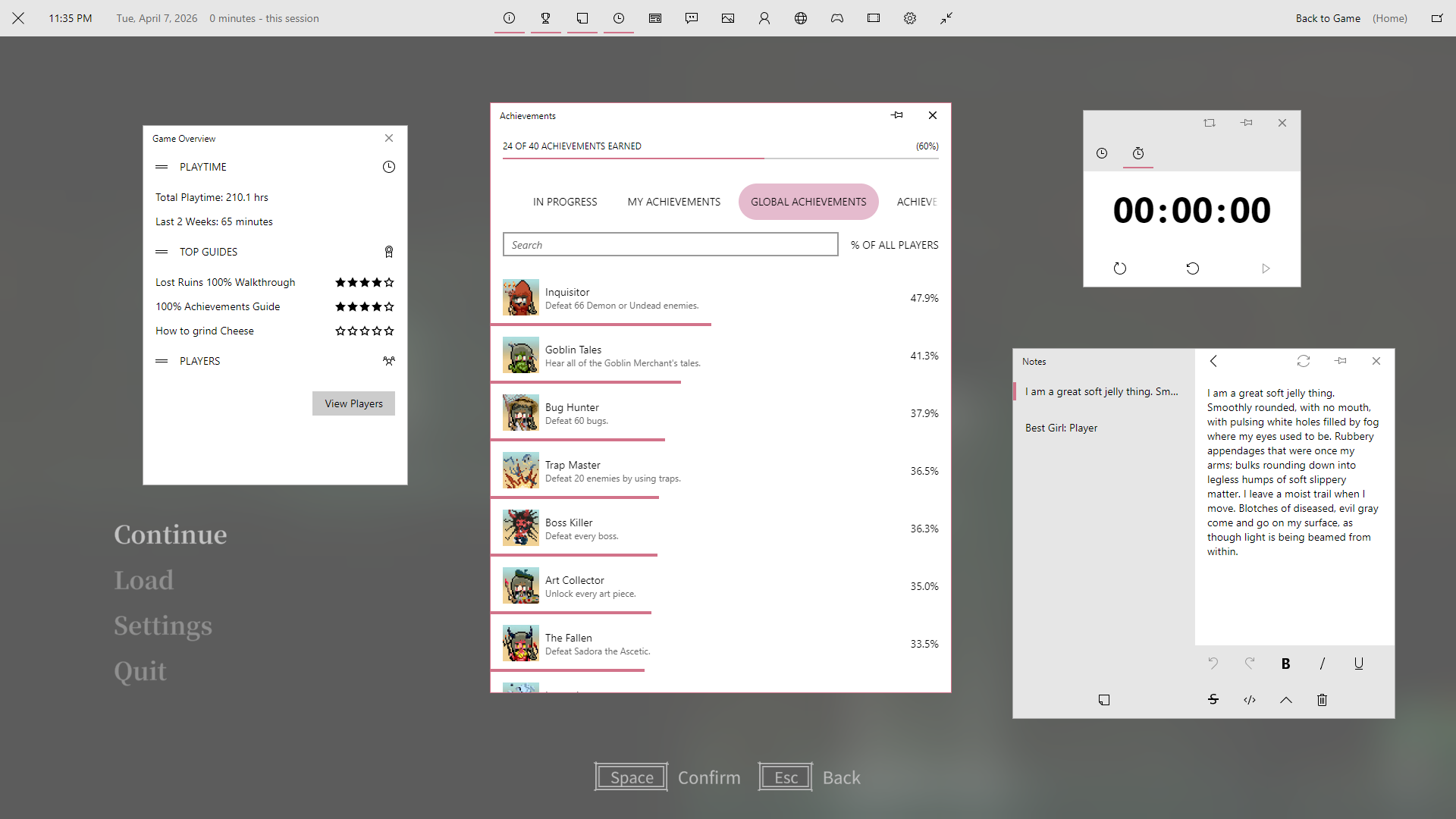This screenshot has width=1456, height=819.
Task: Open the community chat bubble icon
Action: click(691, 18)
